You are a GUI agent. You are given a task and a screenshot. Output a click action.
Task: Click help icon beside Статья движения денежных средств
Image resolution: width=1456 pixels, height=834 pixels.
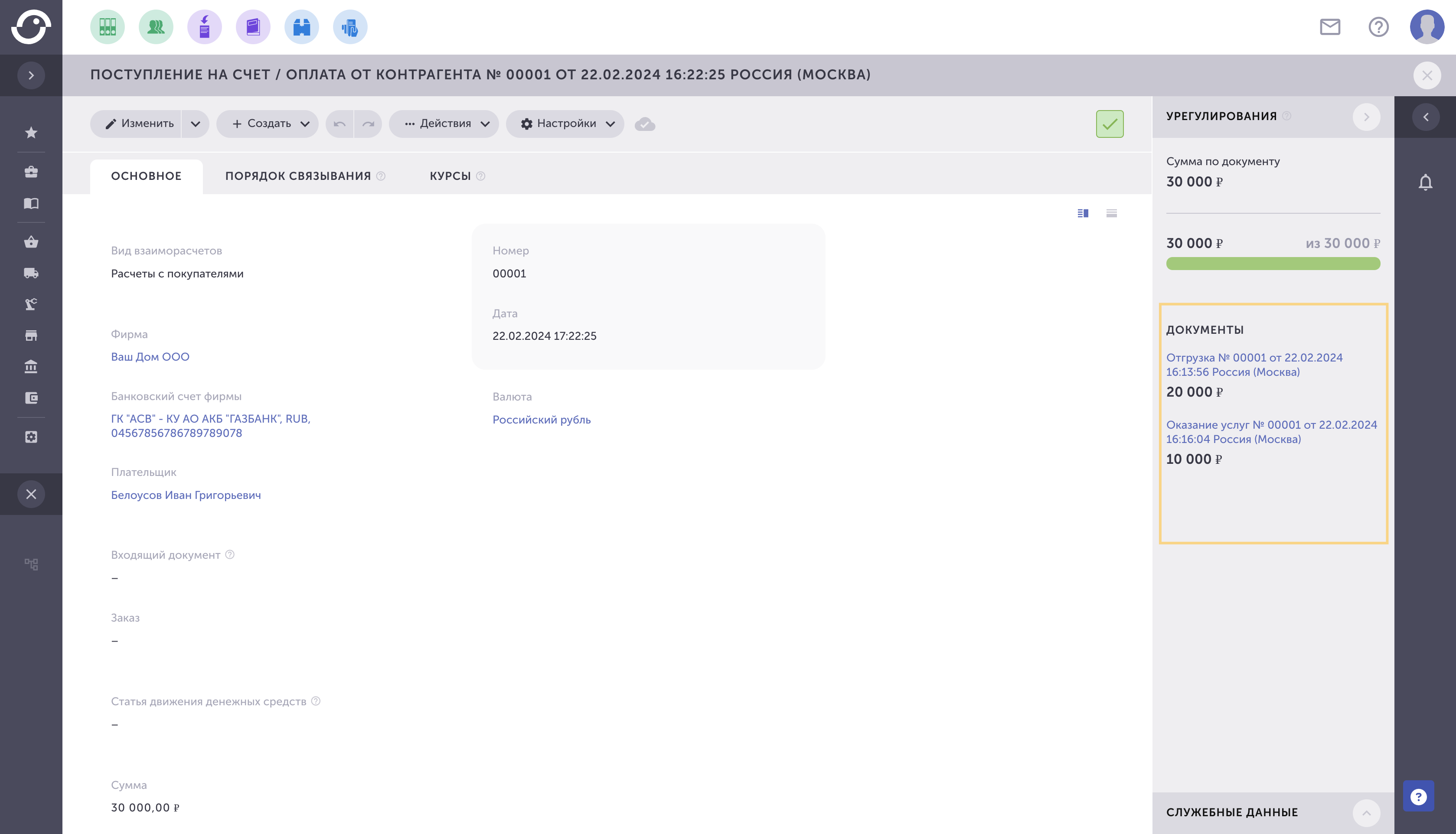pyautogui.click(x=316, y=701)
